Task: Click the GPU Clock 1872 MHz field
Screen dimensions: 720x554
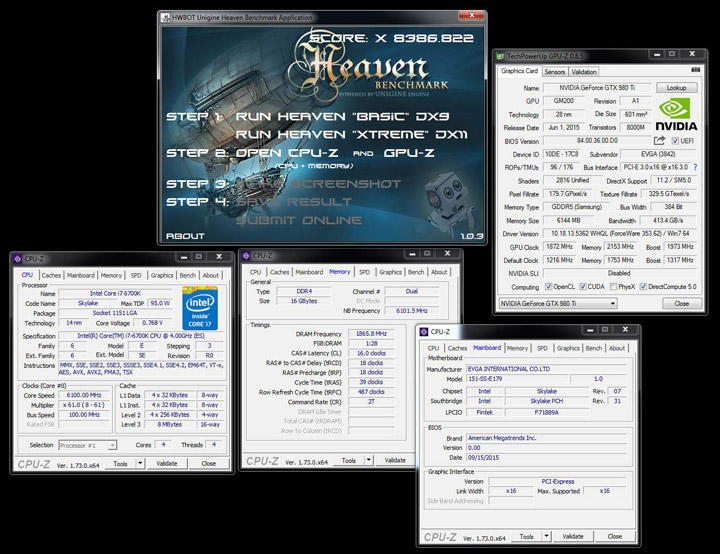Action: (559, 247)
